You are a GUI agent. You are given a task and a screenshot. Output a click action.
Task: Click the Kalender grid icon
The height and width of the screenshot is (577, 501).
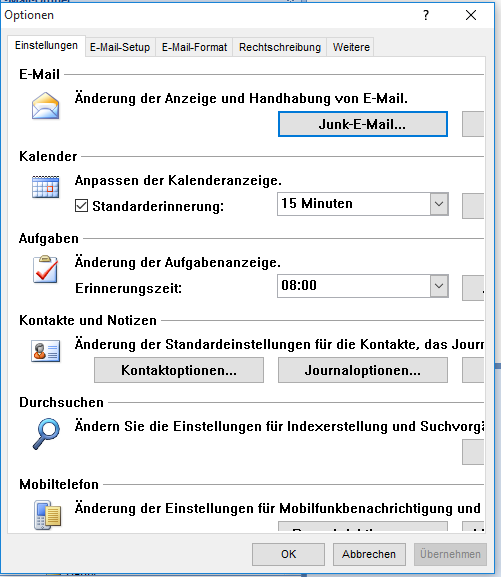click(45, 187)
